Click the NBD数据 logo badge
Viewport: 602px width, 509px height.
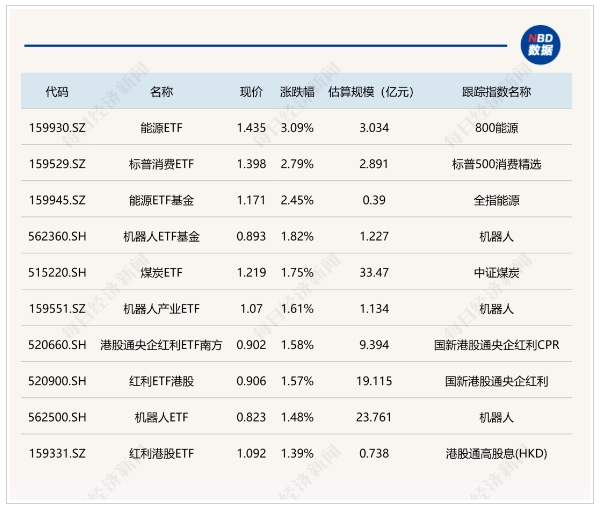(540, 45)
